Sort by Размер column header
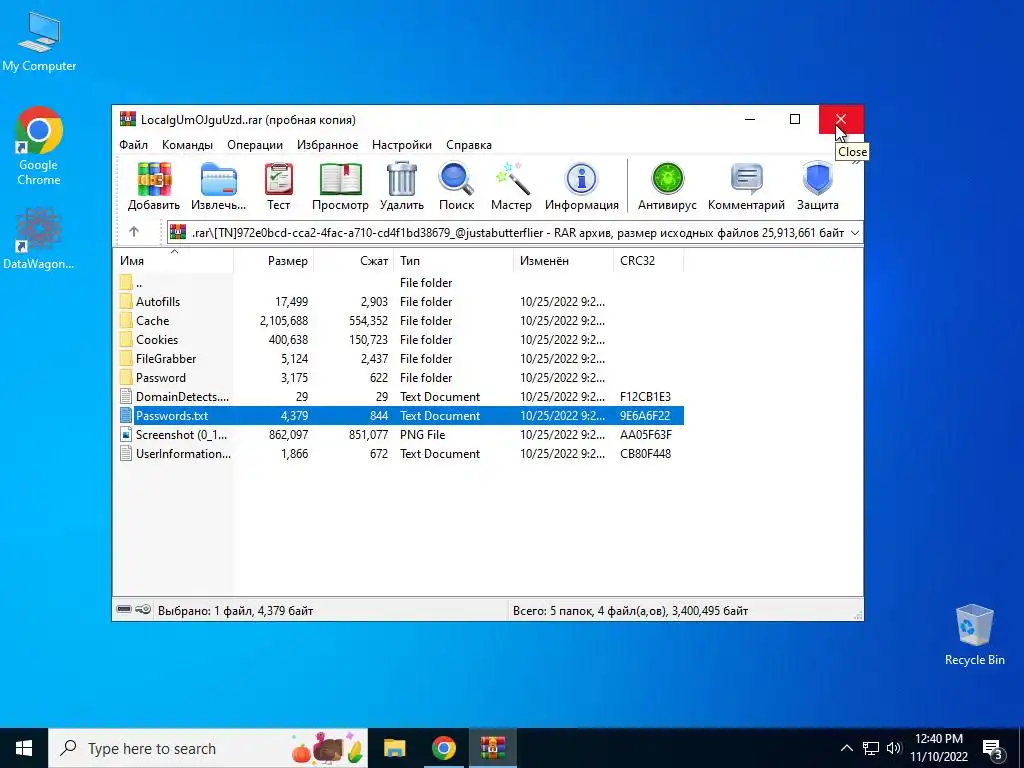Screen dimensions: 1024x768 274,261
